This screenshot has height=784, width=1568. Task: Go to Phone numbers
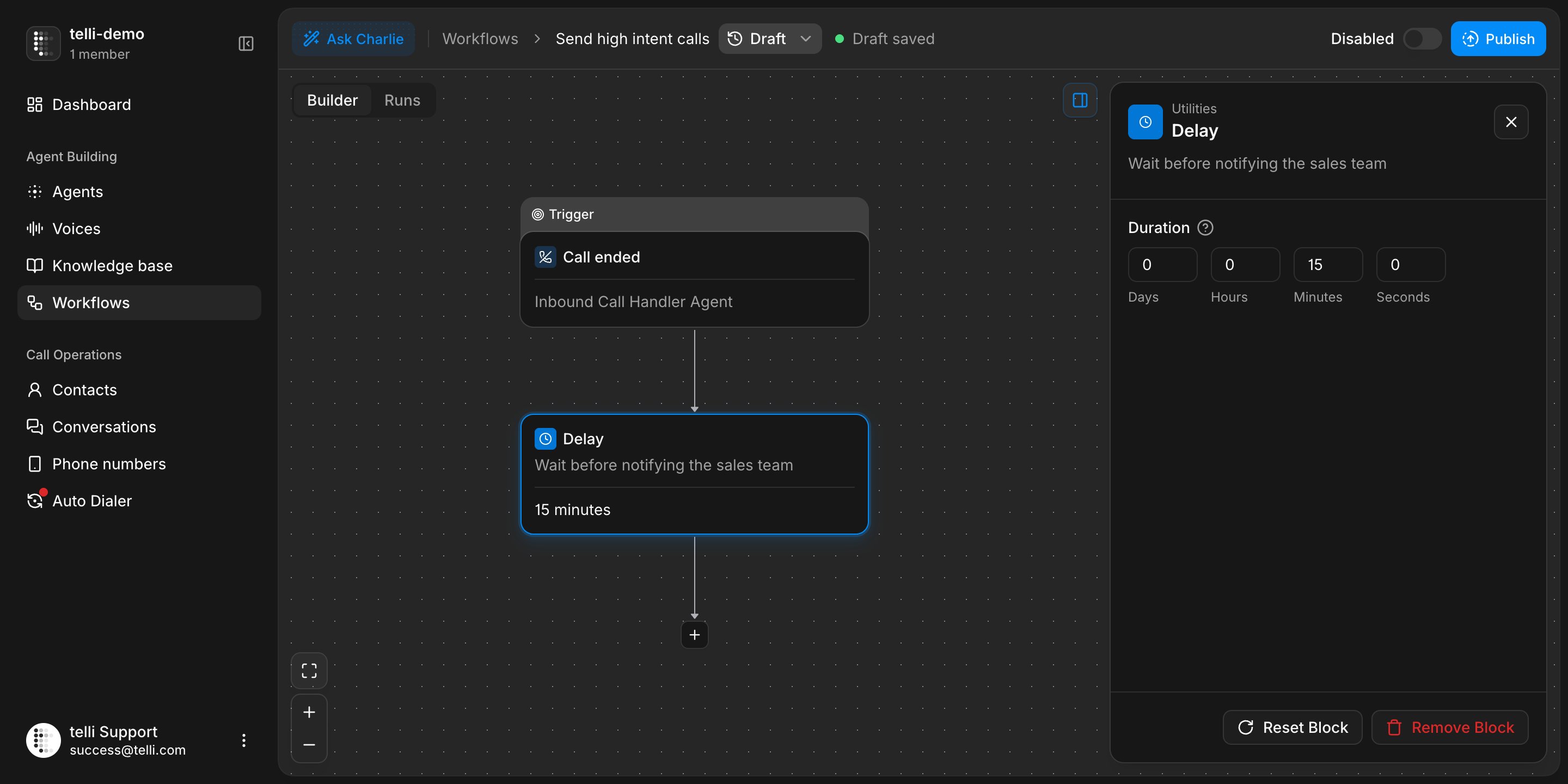139,464
